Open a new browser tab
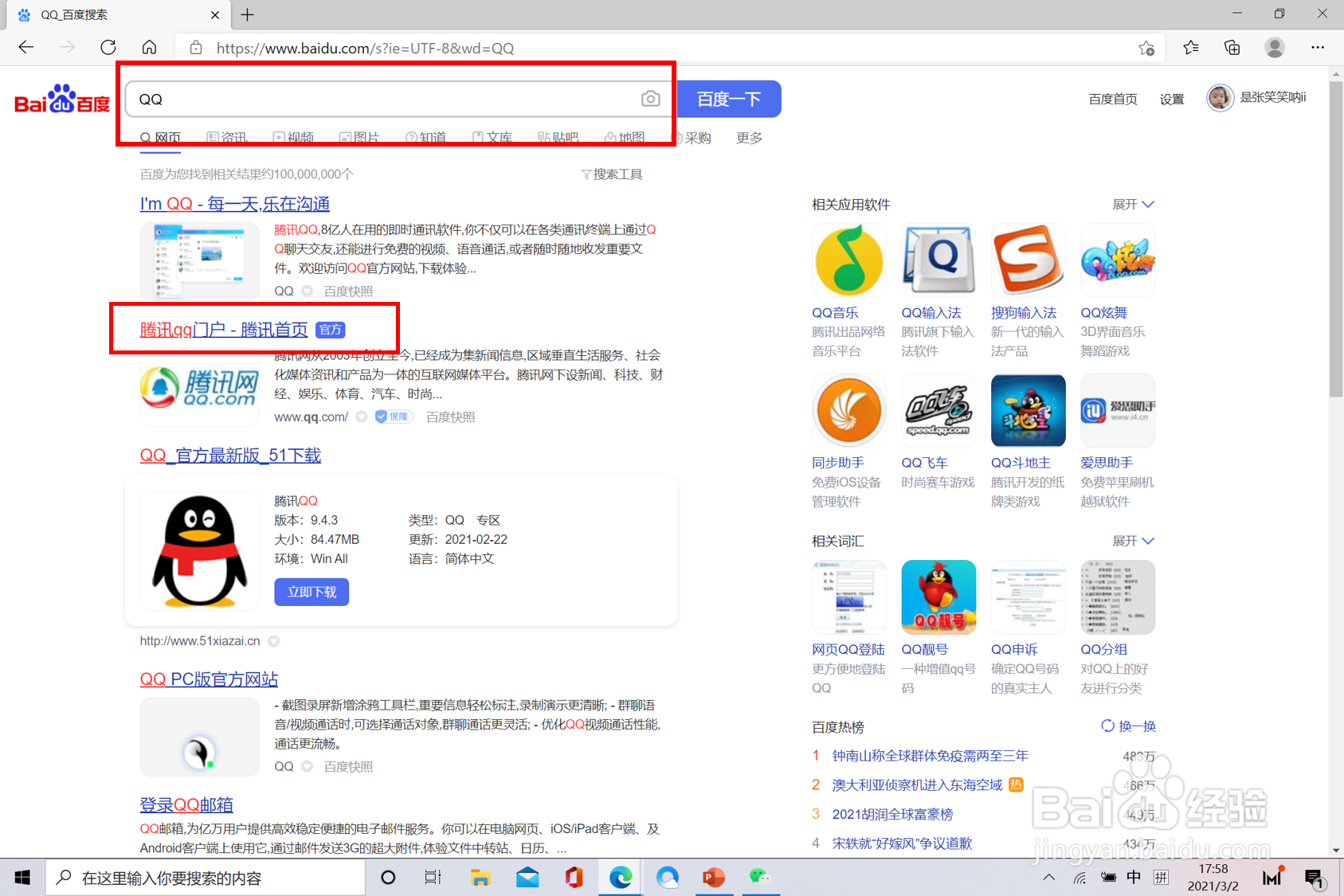This screenshot has height=896, width=1344. coord(247,14)
